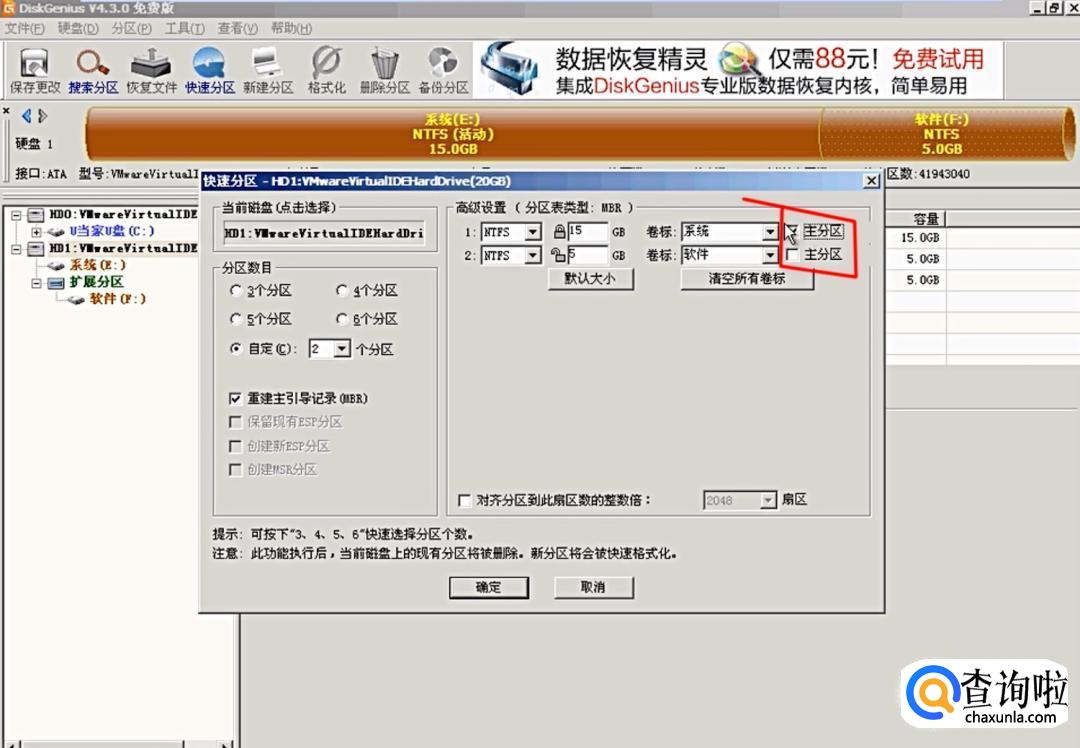
Task: Select the 3个分区 radio option
Action: pyautogui.click(x=236, y=291)
